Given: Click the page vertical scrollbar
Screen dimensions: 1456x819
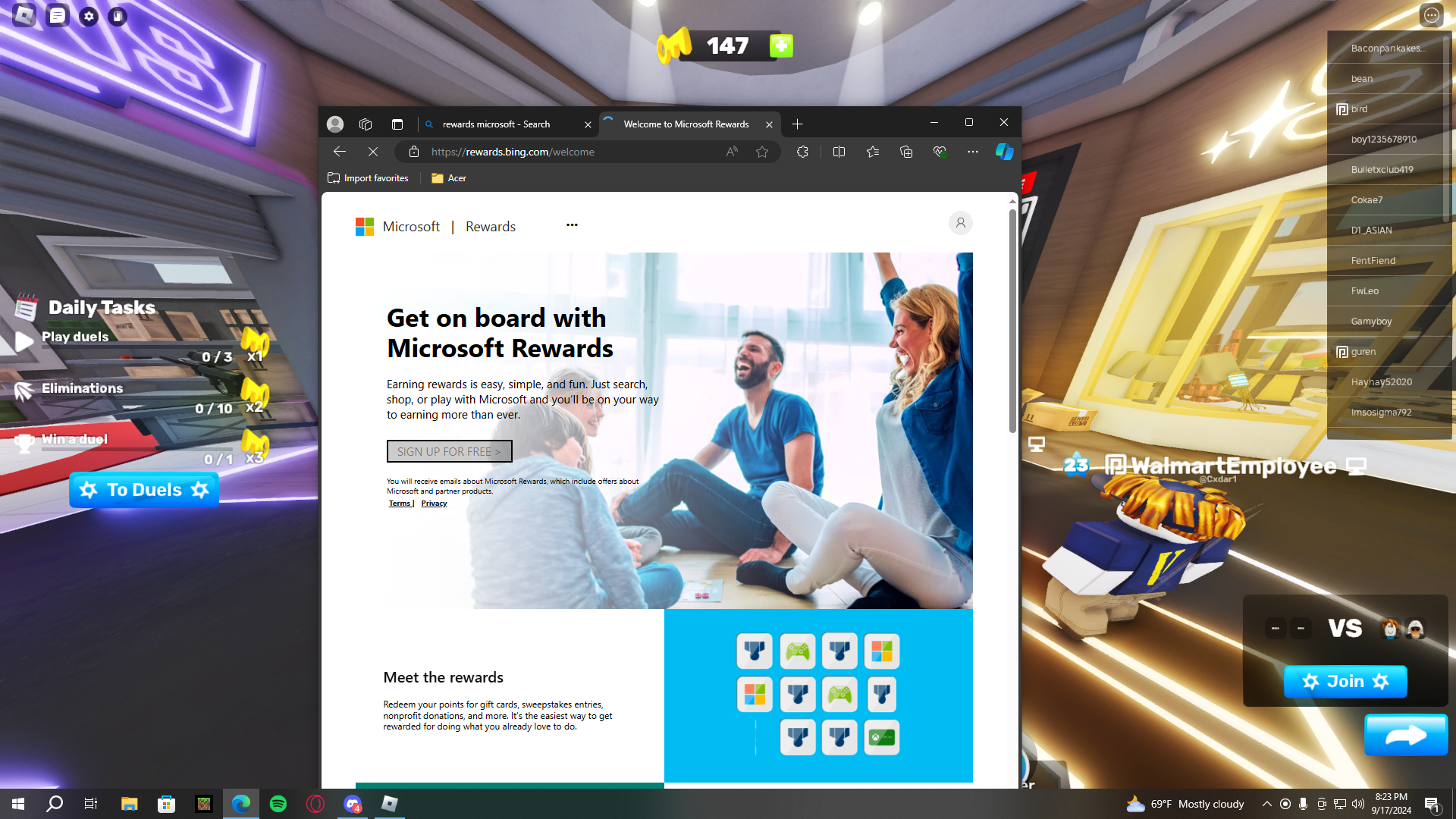Looking at the screenshot, I should 1012,322.
